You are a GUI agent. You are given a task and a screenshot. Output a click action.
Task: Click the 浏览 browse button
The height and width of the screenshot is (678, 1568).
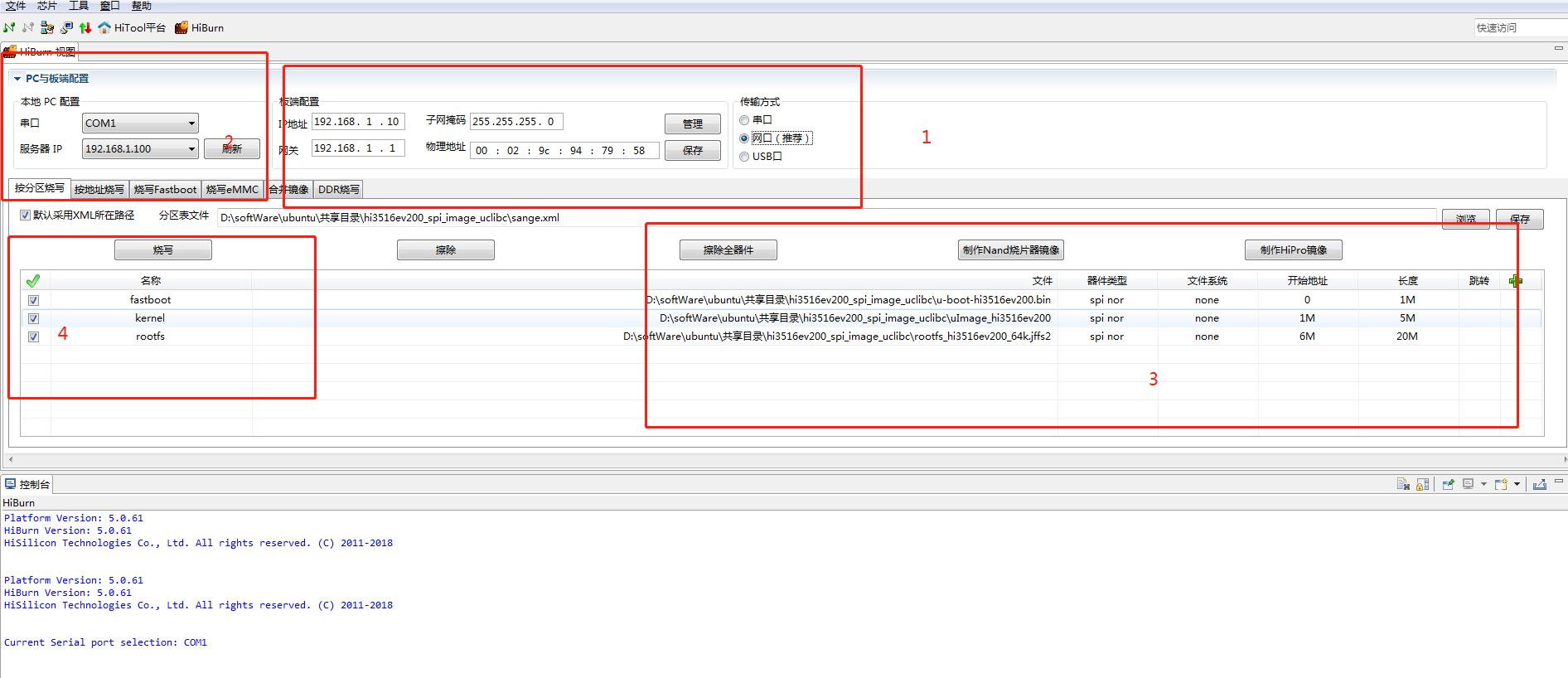[1466, 219]
